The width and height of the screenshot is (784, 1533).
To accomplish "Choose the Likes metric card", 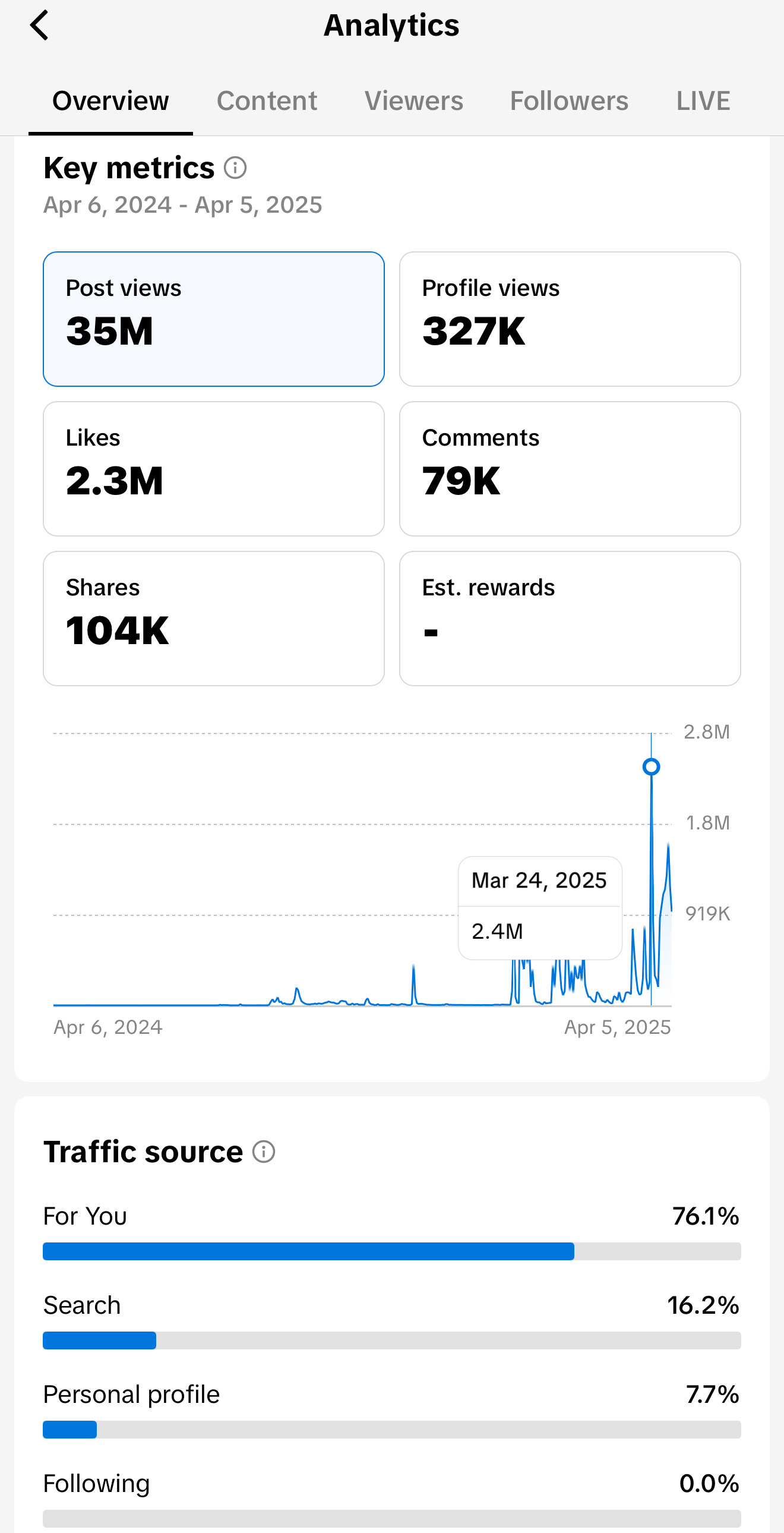I will [214, 468].
